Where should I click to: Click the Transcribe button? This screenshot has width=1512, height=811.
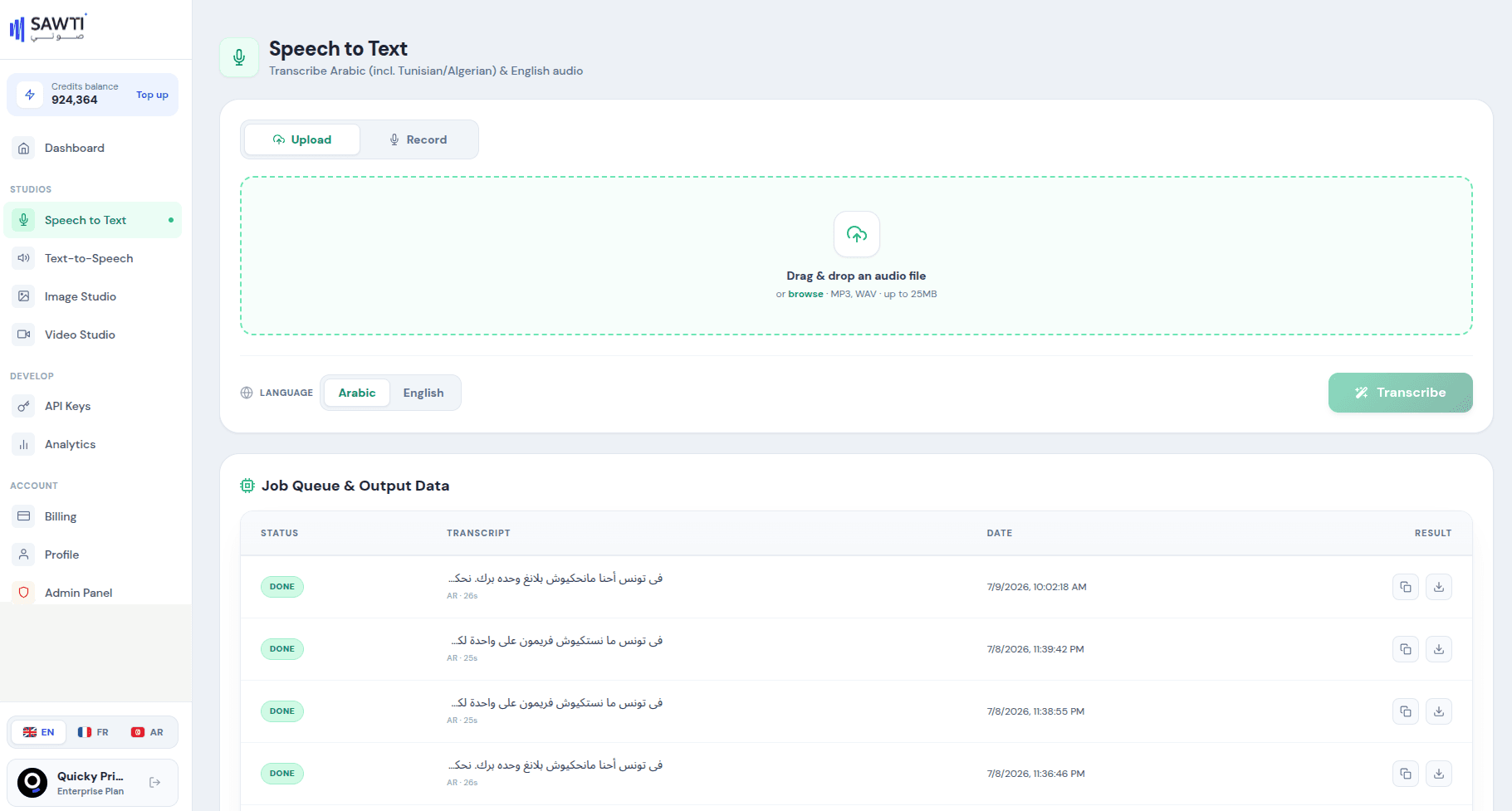(x=1400, y=393)
